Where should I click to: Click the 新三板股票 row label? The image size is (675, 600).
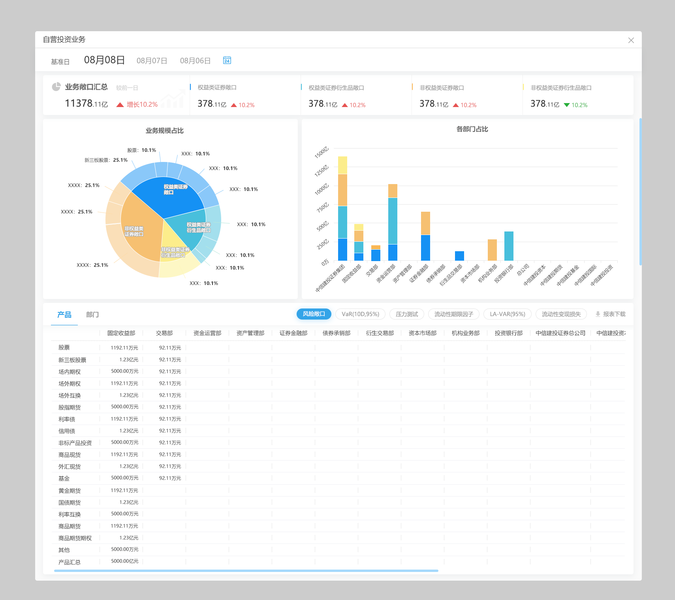[72, 359]
